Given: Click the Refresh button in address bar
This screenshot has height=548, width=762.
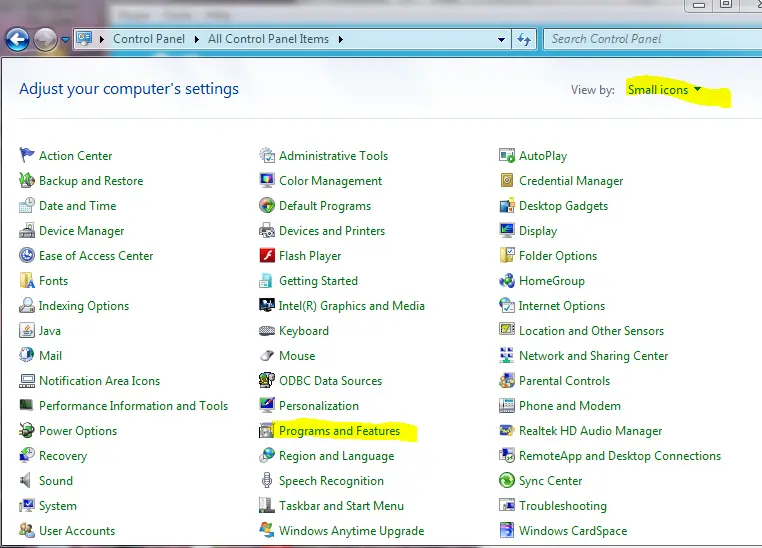Looking at the screenshot, I should (524, 39).
